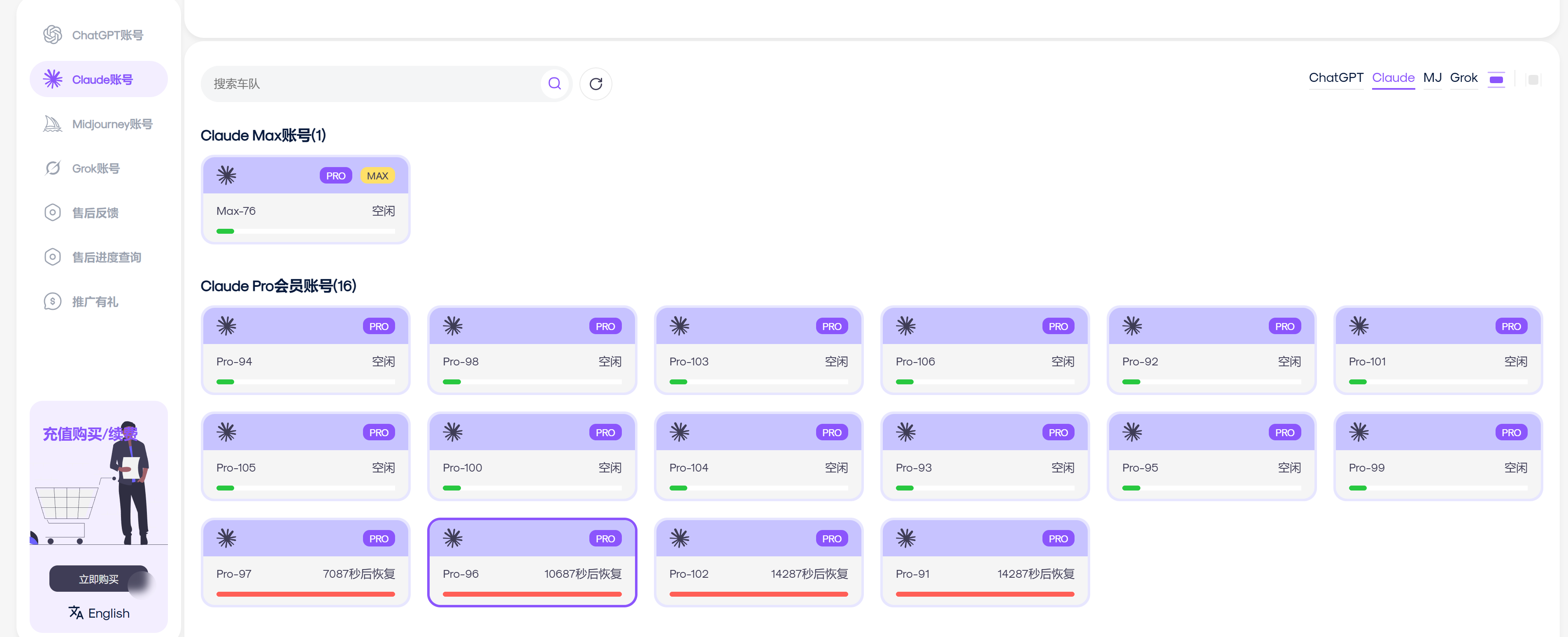Click the Grok logo icon in sidebar
1568x637 pixels.
click(x=53, y=168)
